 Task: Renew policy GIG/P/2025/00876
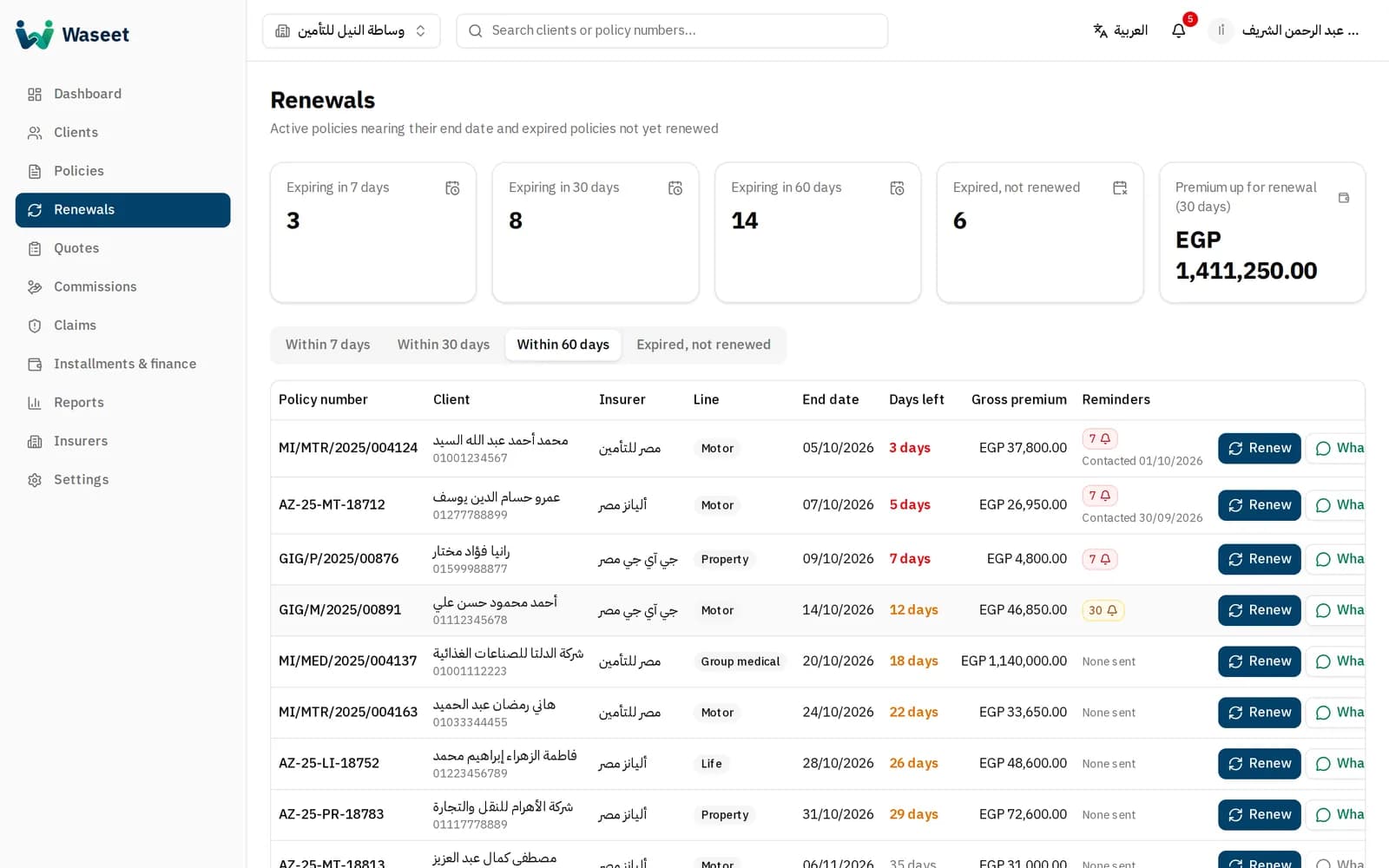pos(1259,559)
